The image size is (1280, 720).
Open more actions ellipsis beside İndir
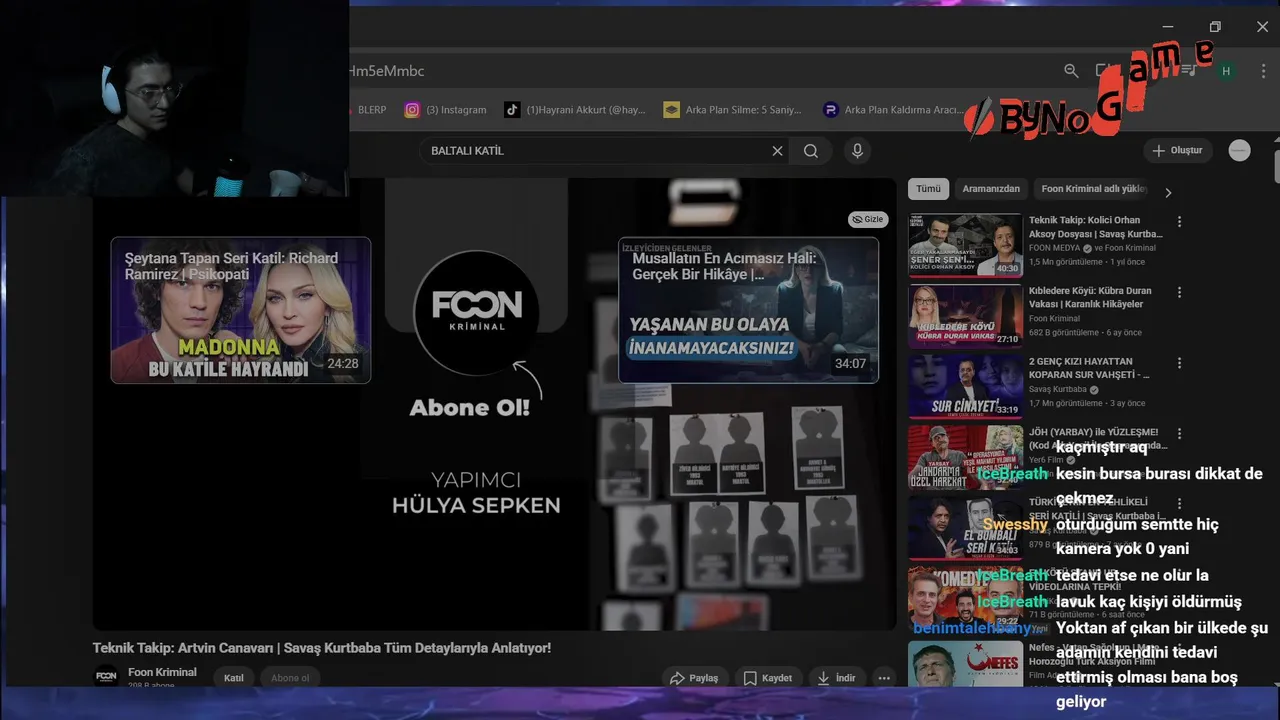pos(884,678)
